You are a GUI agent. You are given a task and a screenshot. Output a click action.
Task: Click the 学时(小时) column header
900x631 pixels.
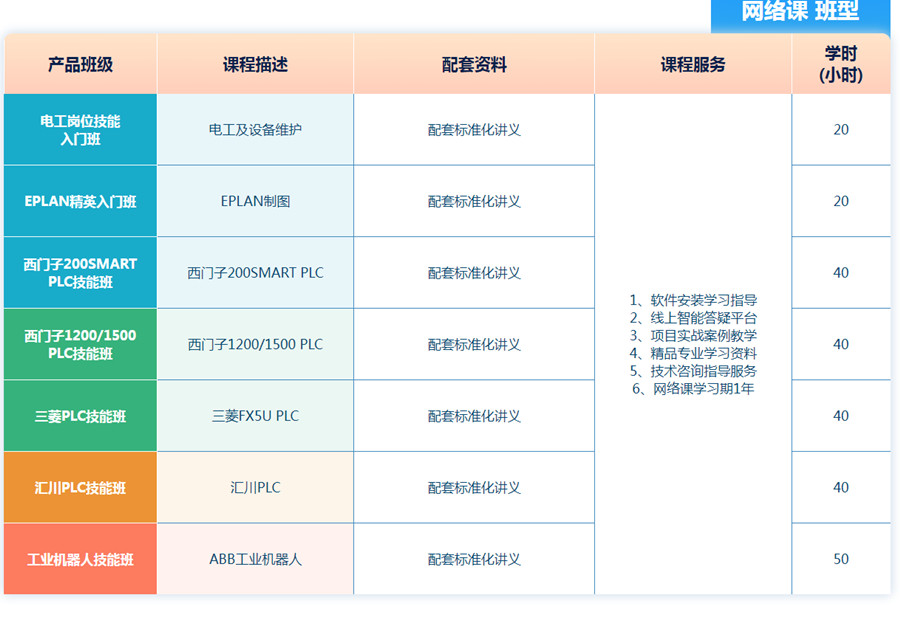point(841,65)
